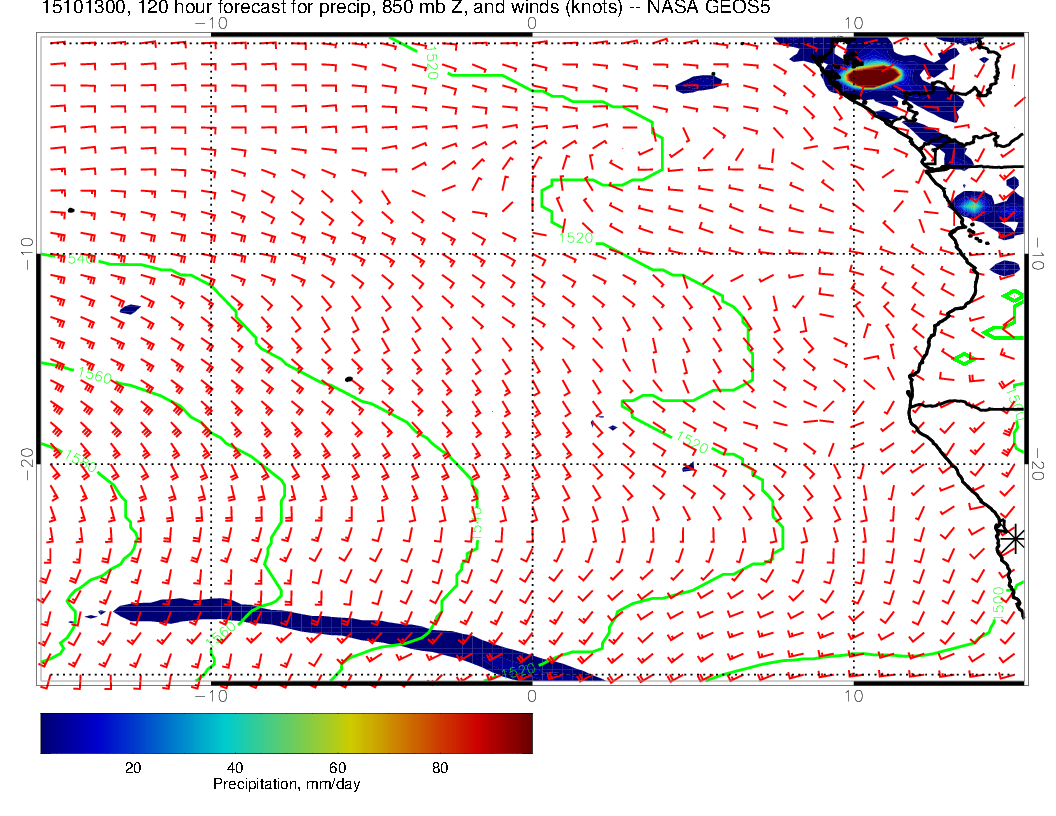Select the "-20" latitude label on the left axis

[27, 459]
